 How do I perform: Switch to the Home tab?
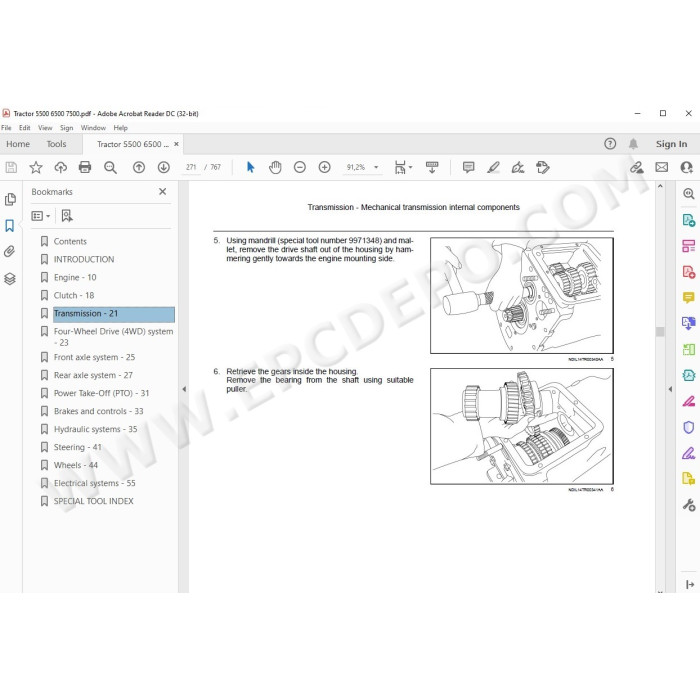point(18,144)
